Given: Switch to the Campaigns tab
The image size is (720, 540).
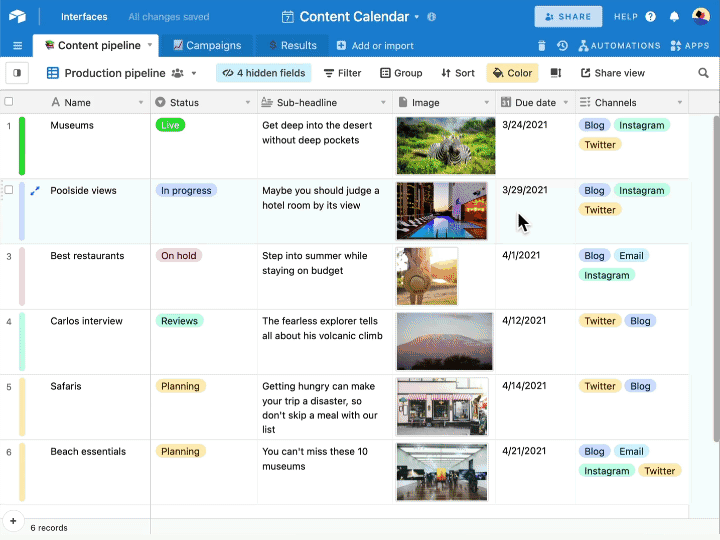Looking at the screenshot, I should 207,45.
